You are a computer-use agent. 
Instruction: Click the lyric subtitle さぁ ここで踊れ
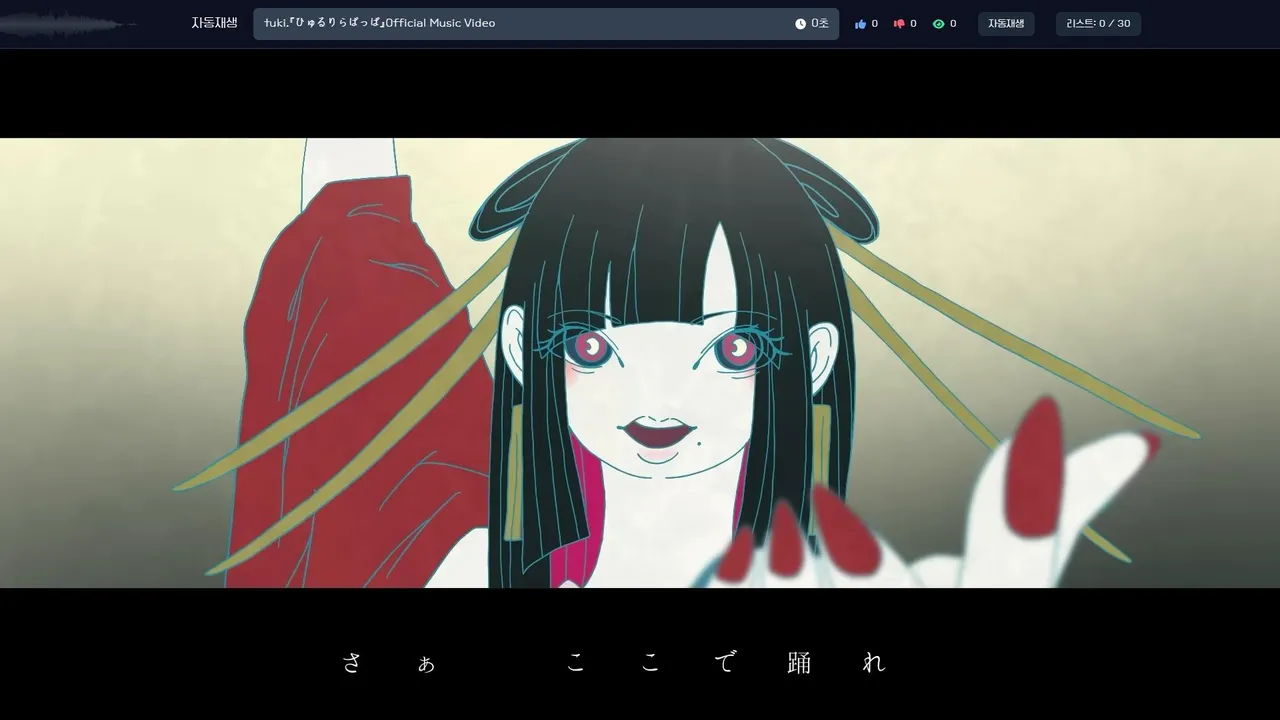point(614,662)
